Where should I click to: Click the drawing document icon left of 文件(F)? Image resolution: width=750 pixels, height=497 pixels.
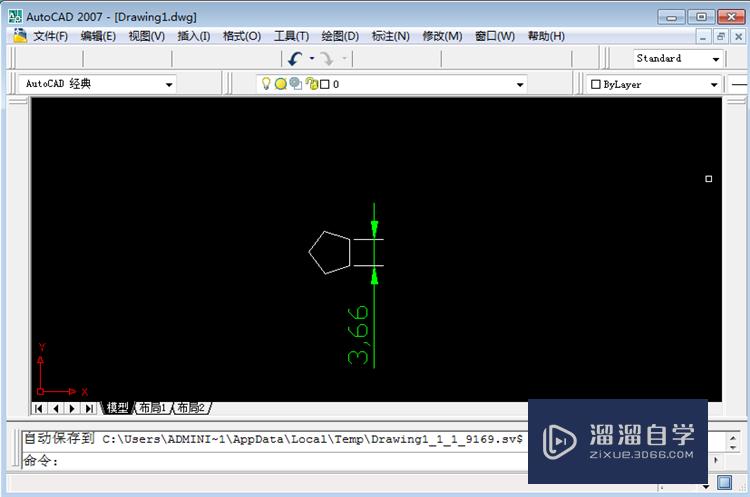20,36
